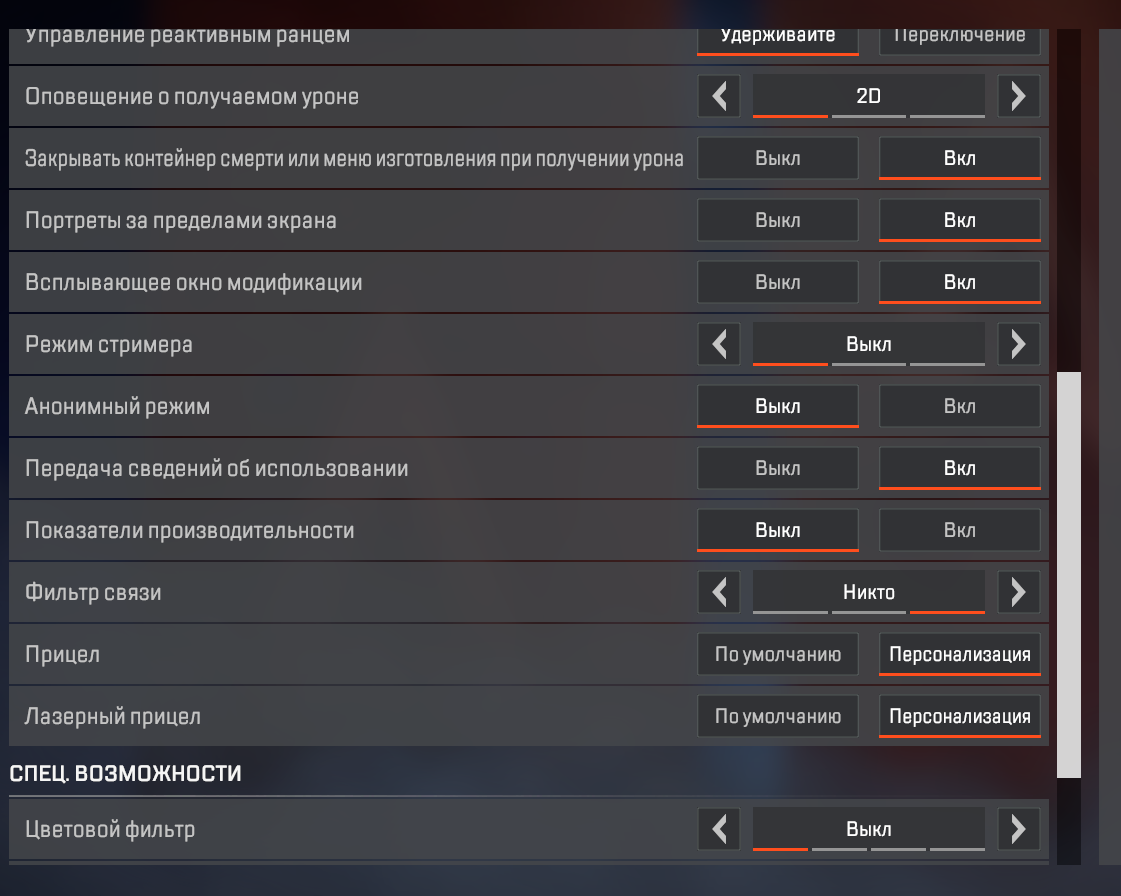The height and width of the screenshot is (896, 1121).
Task: Open the Фильтр связи value box showing Никто
Action: [868, 593]
